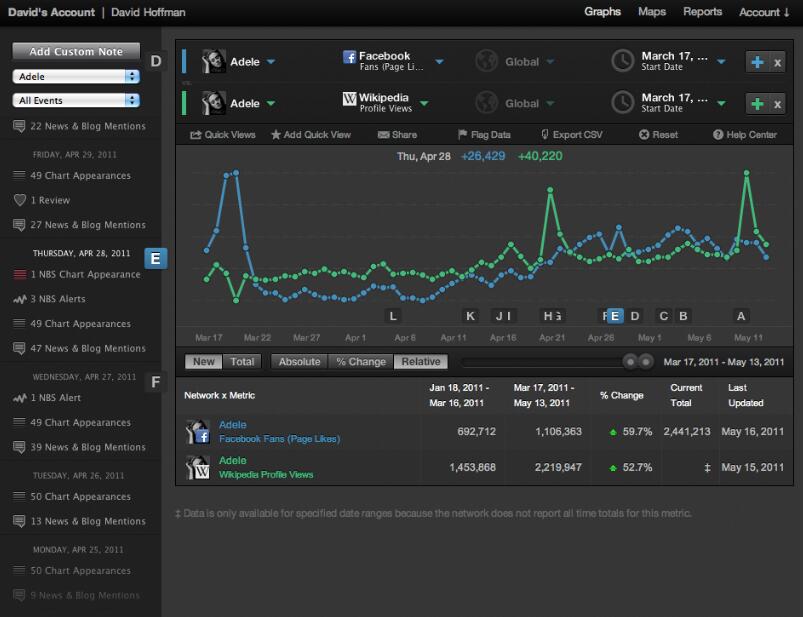Click David's Account header link

[x=51, y=12]
